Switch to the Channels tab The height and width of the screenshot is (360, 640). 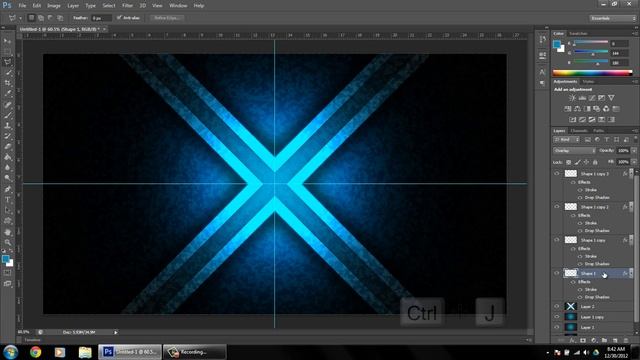click(579, 131)
